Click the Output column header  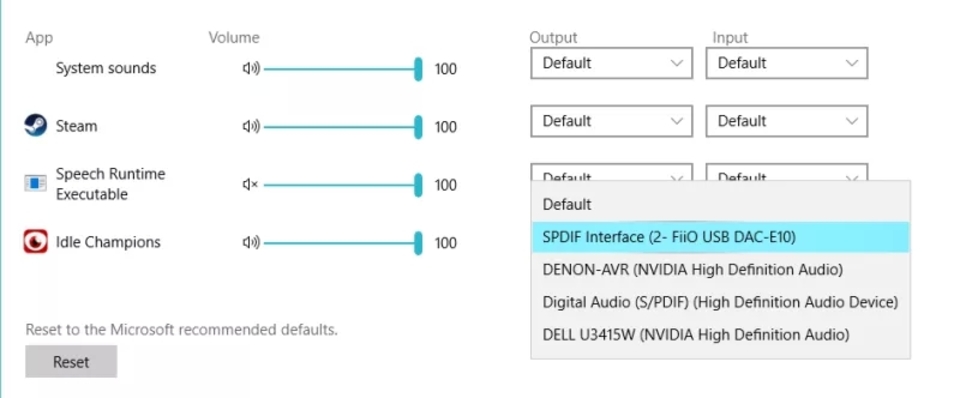(x=553, y=38)
